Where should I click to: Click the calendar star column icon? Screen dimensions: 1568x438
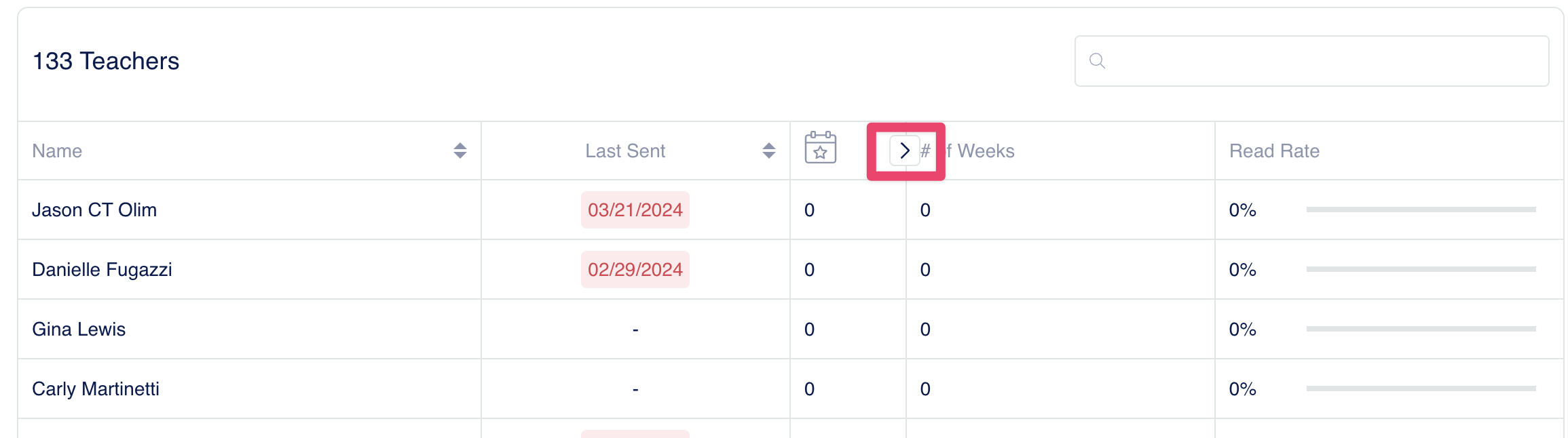(820, 148)
